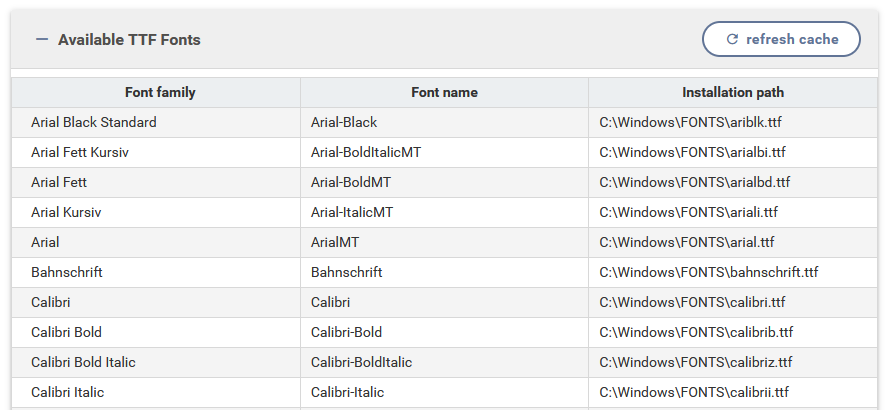The height and width of the screenshot is (410, 887).
Task: Click the Bahnschrift font family cell
Action: (x=67, y=272)
